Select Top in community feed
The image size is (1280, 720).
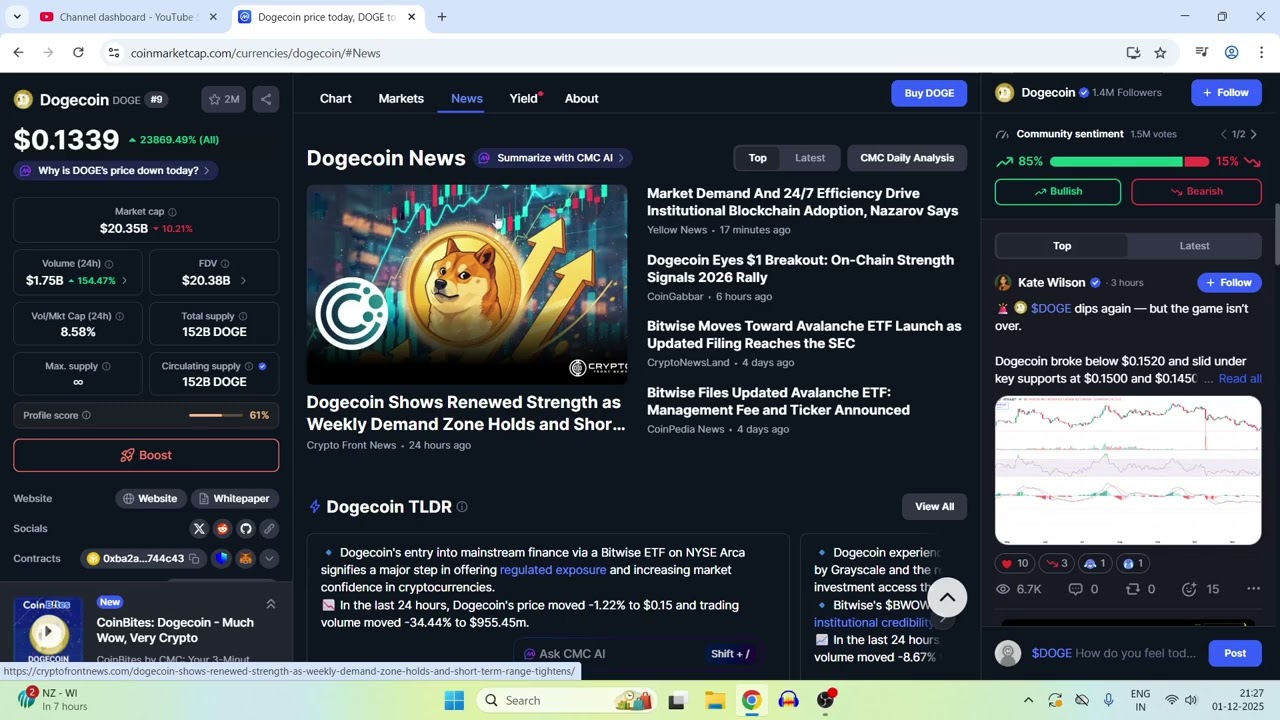pyautogui.click(x=1062, y=246)
